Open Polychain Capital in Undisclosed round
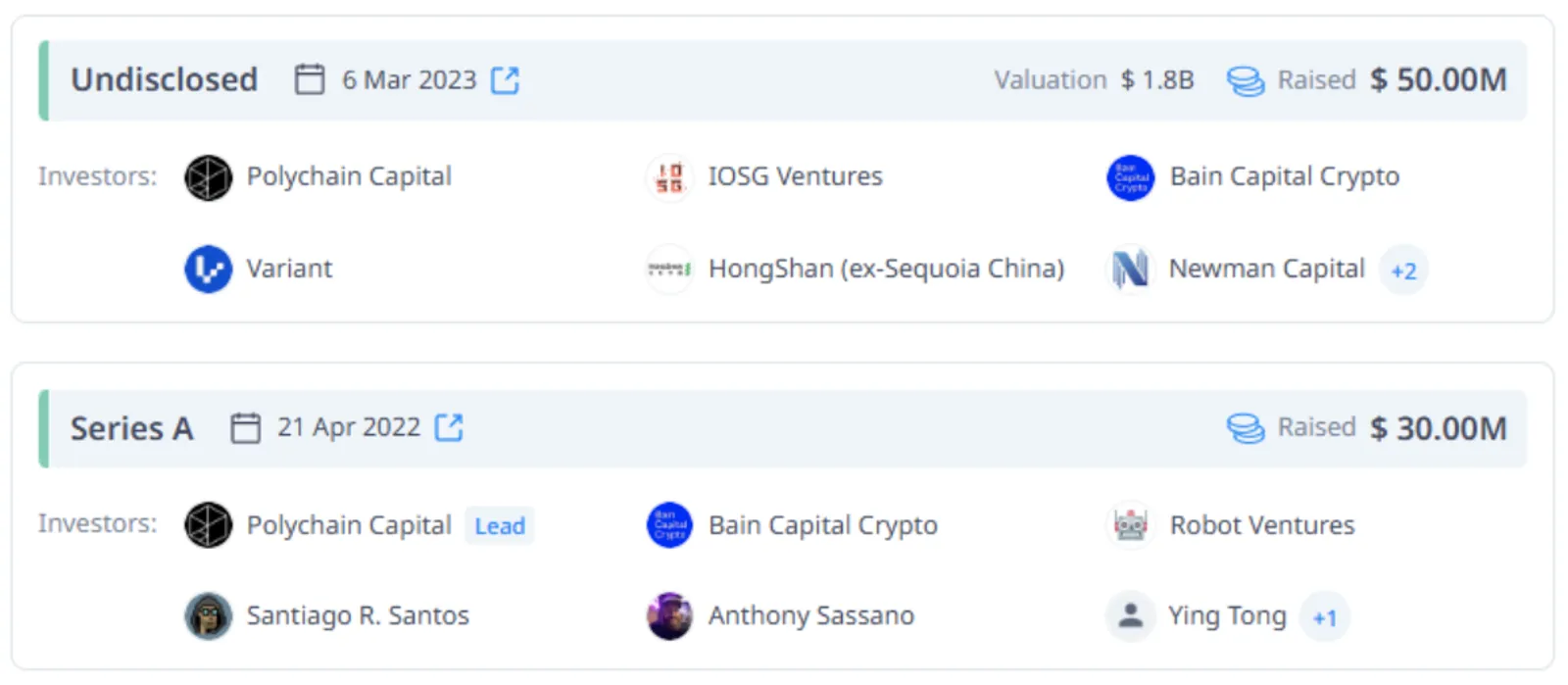Image resolution: width=1568 pixels, height=685 pixels. (349, 176)
